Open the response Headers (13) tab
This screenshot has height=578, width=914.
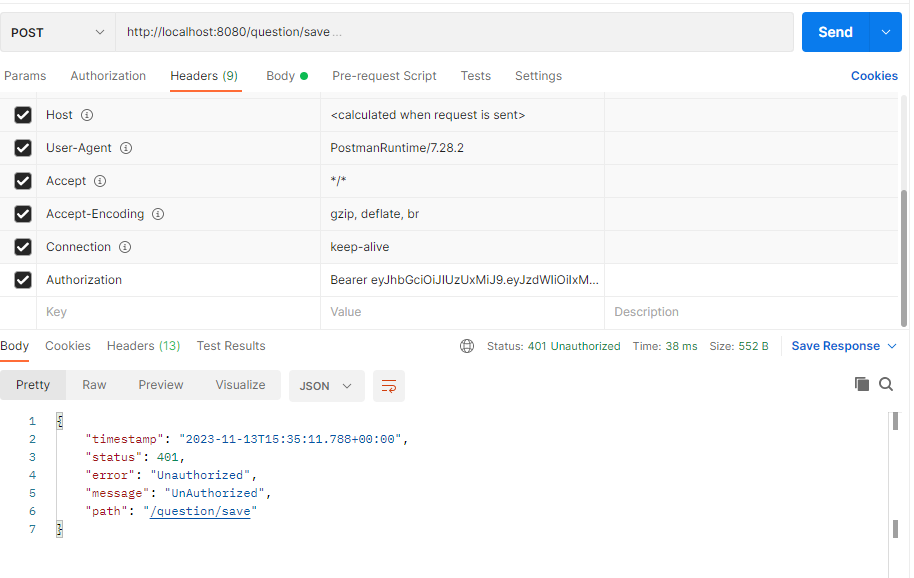pyautogui.click(x=143, y=345)
